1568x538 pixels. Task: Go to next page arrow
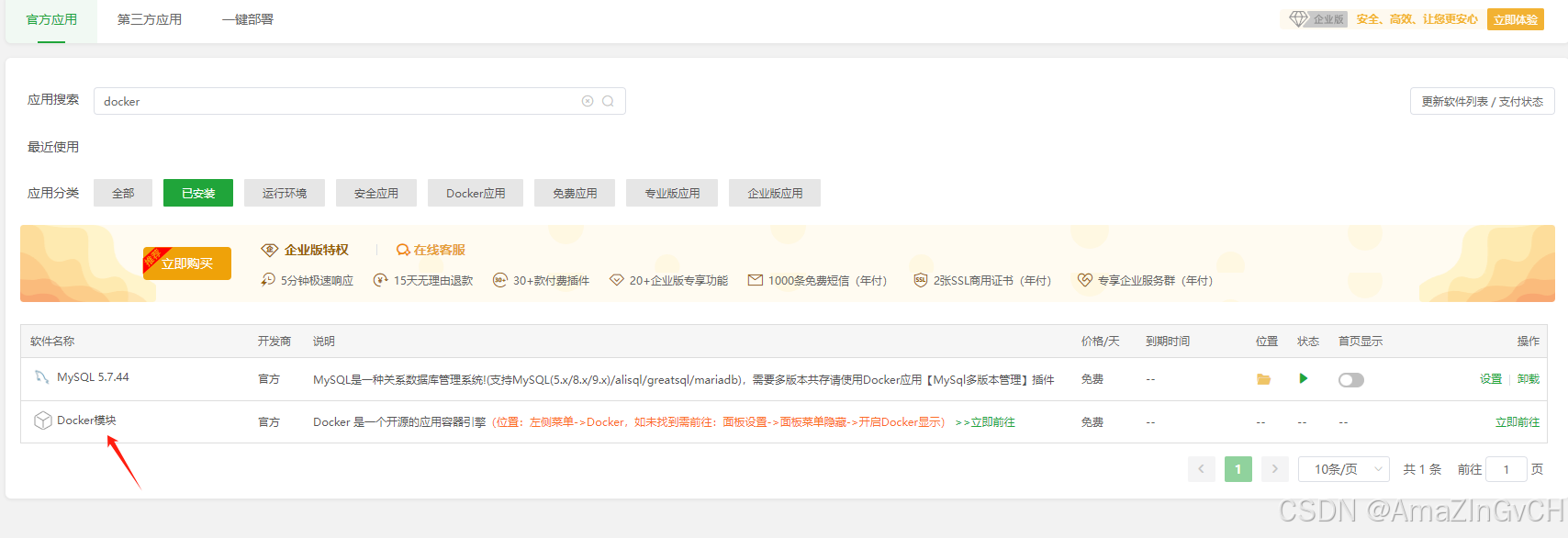[1274, 469]
